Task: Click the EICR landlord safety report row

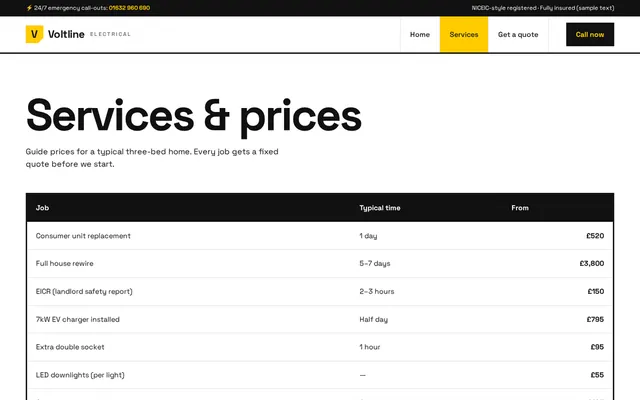Action: point(320,291)
